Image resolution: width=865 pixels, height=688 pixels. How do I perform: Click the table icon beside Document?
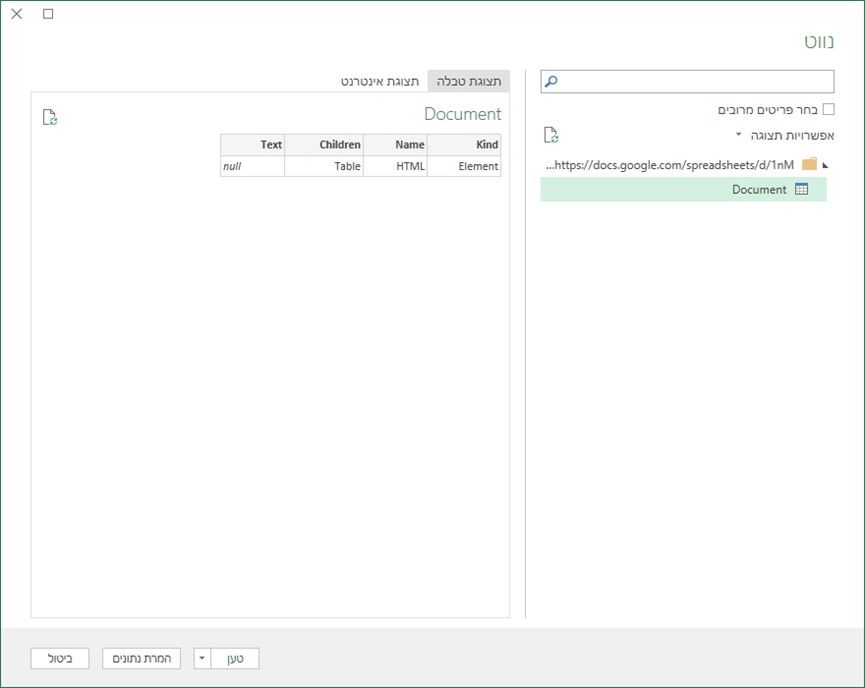coord(802,189)
